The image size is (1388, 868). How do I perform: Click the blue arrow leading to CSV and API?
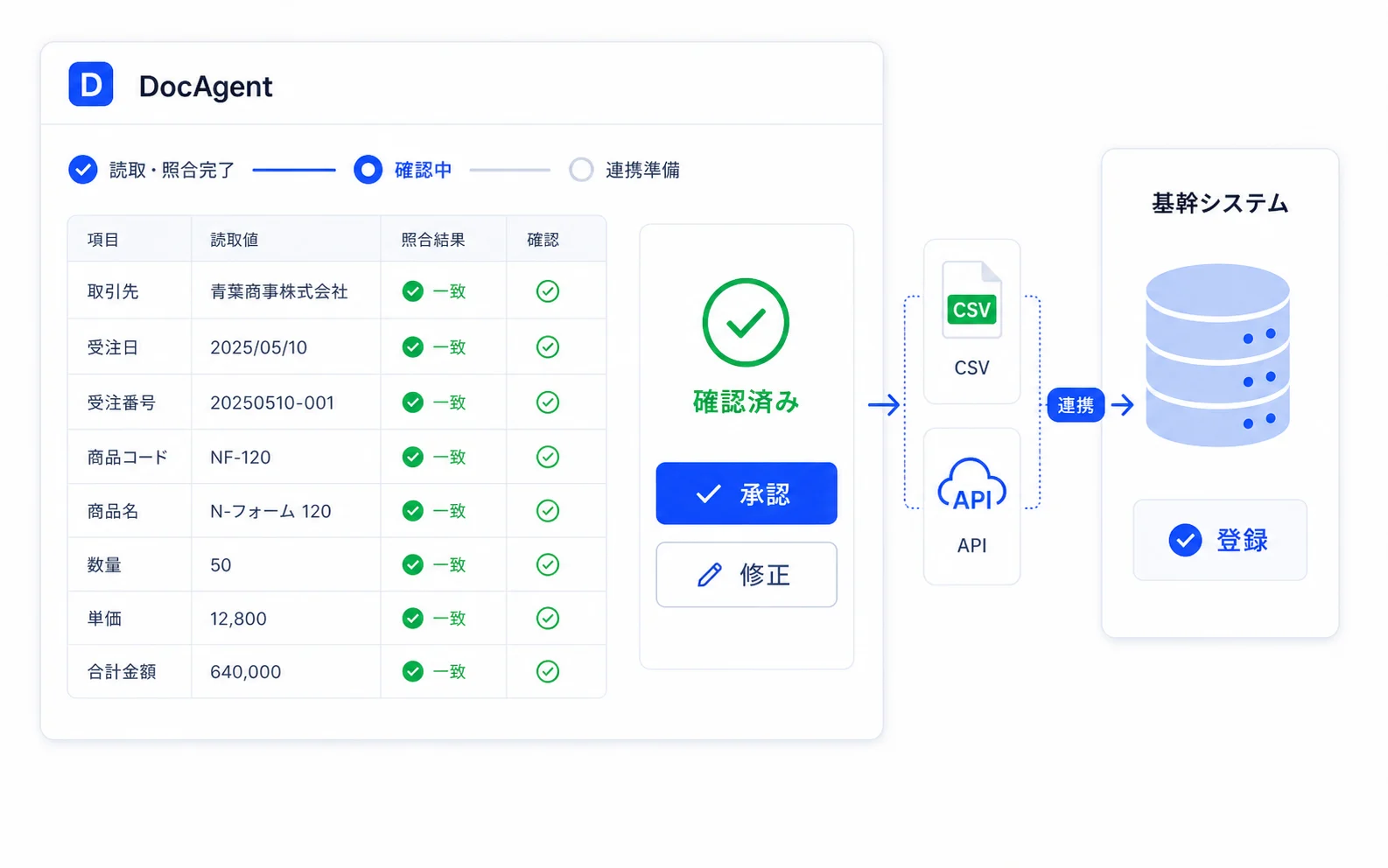pyautogui.click(x=884, y=405)
